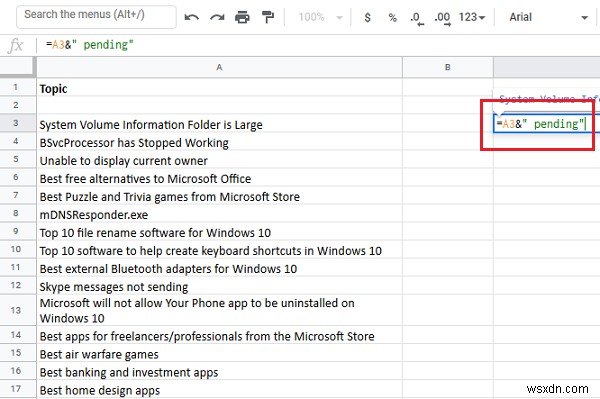Click 'Best air warfare games' cell
Viewport: 600px width, 399px height.
point(219,353)
